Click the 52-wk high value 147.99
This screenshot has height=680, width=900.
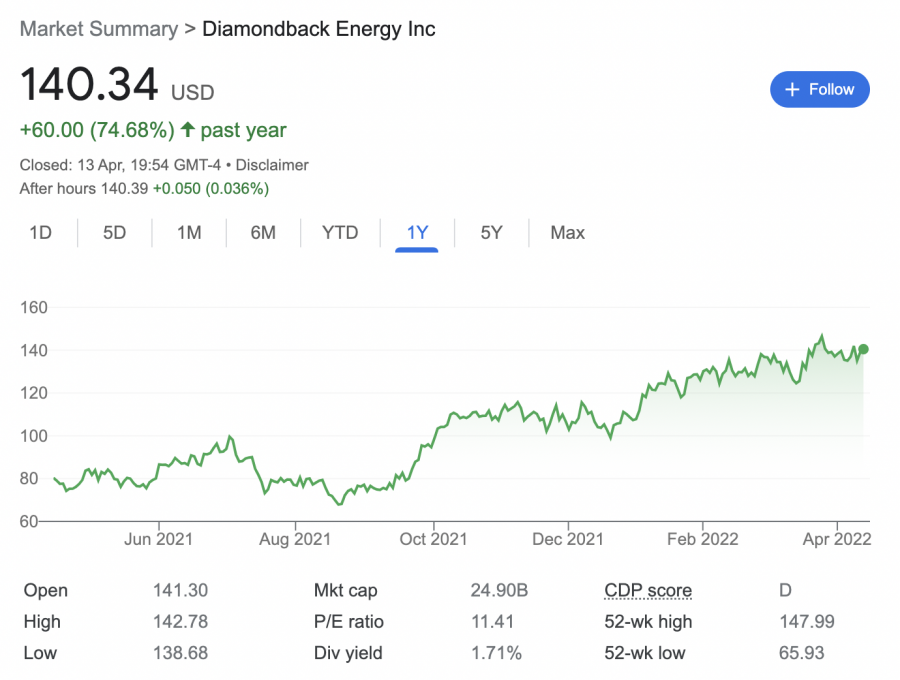(807, 621)
